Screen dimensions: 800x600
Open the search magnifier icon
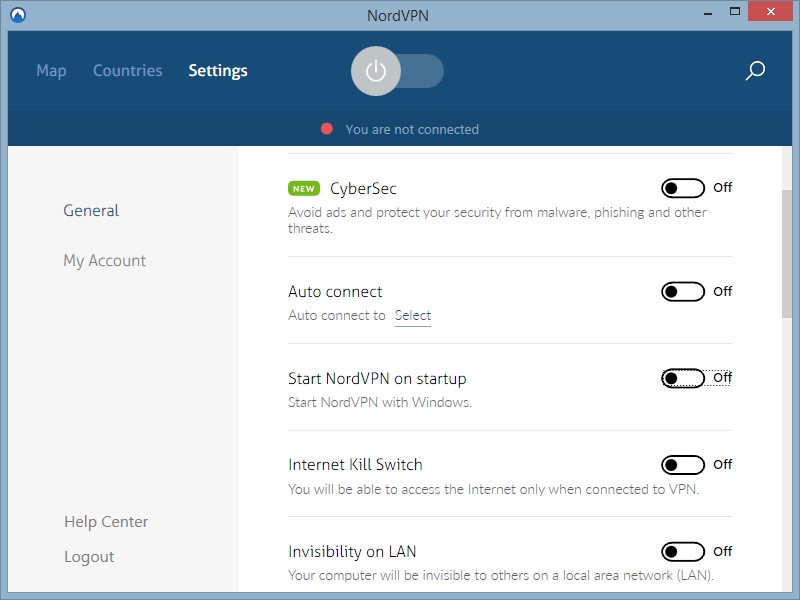click(755, 71)
